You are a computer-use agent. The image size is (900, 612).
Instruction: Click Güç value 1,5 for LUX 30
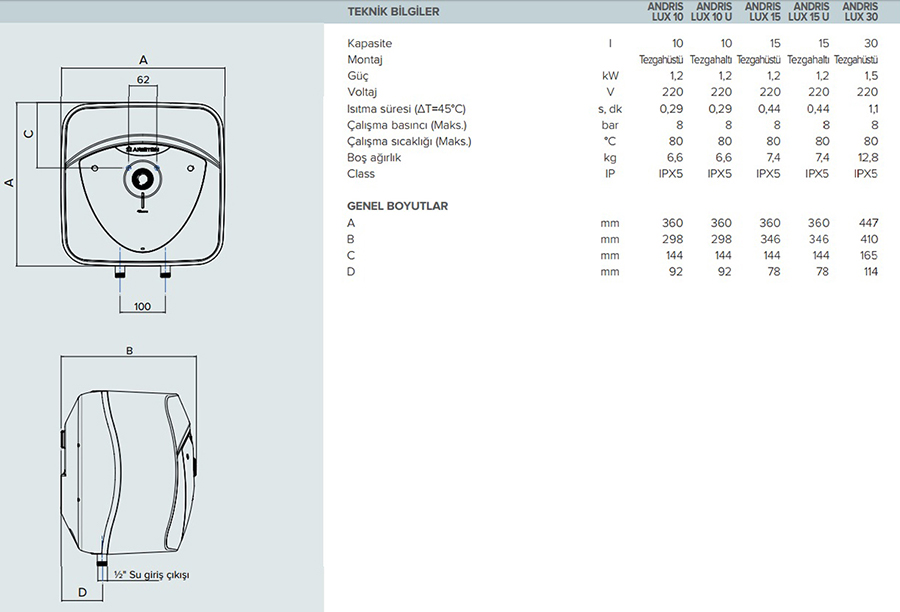point(871,76)
